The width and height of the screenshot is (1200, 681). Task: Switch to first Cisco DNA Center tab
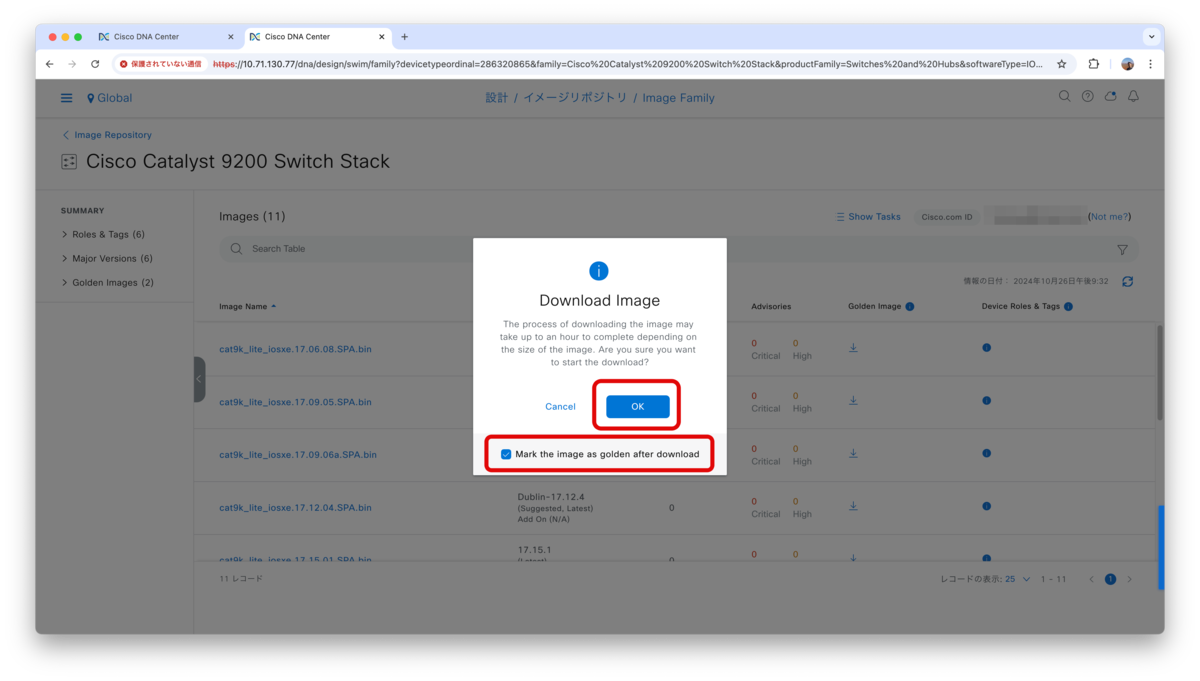coord(165,37)
